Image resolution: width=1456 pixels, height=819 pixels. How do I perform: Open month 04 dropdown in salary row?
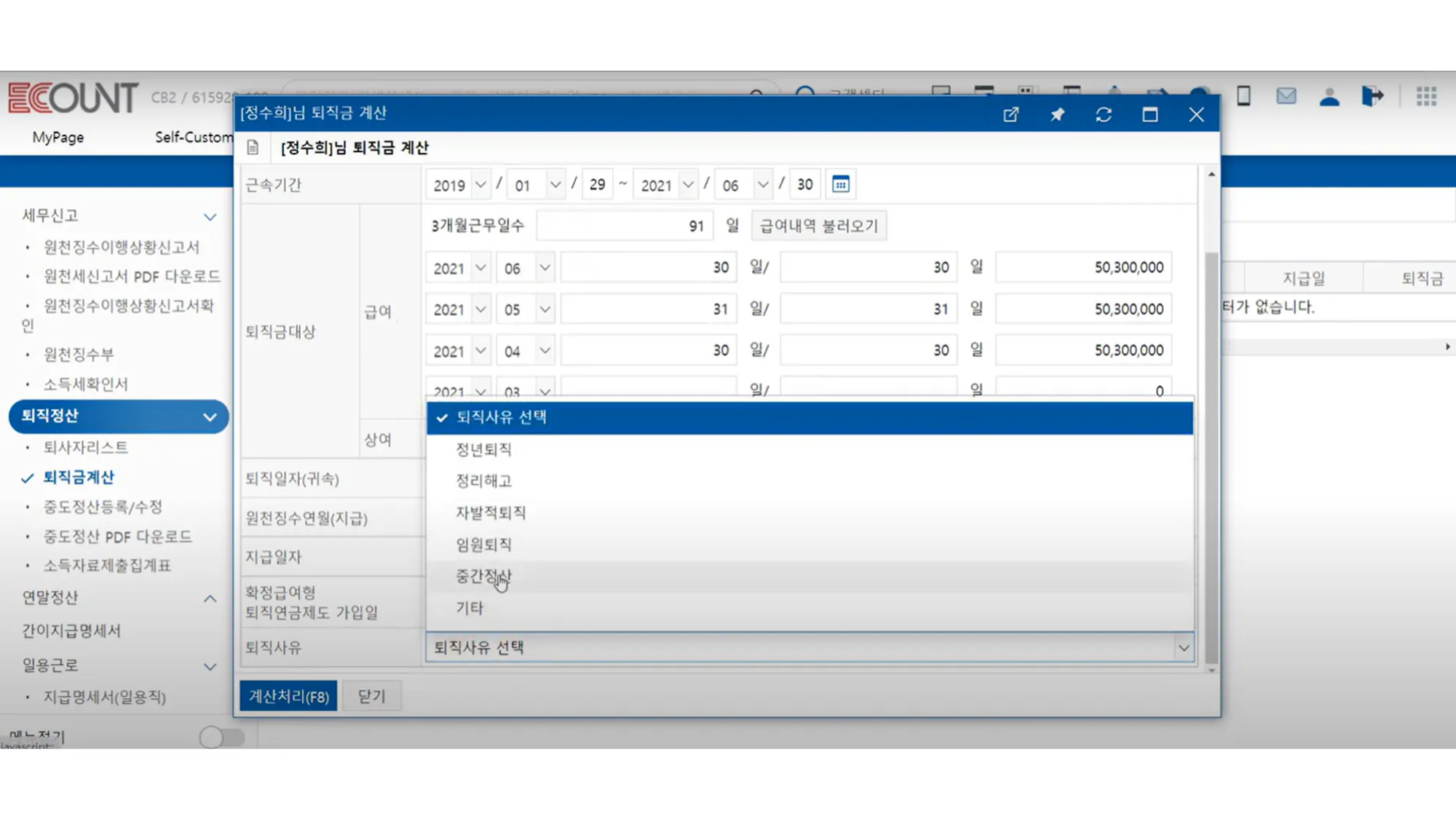pos(526,351)
